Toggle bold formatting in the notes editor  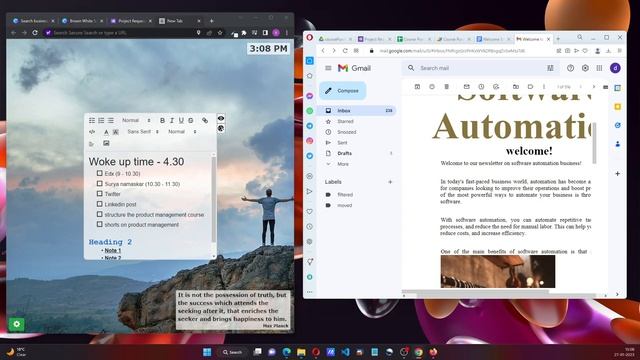pyautogui.click(x=162, y=120)
